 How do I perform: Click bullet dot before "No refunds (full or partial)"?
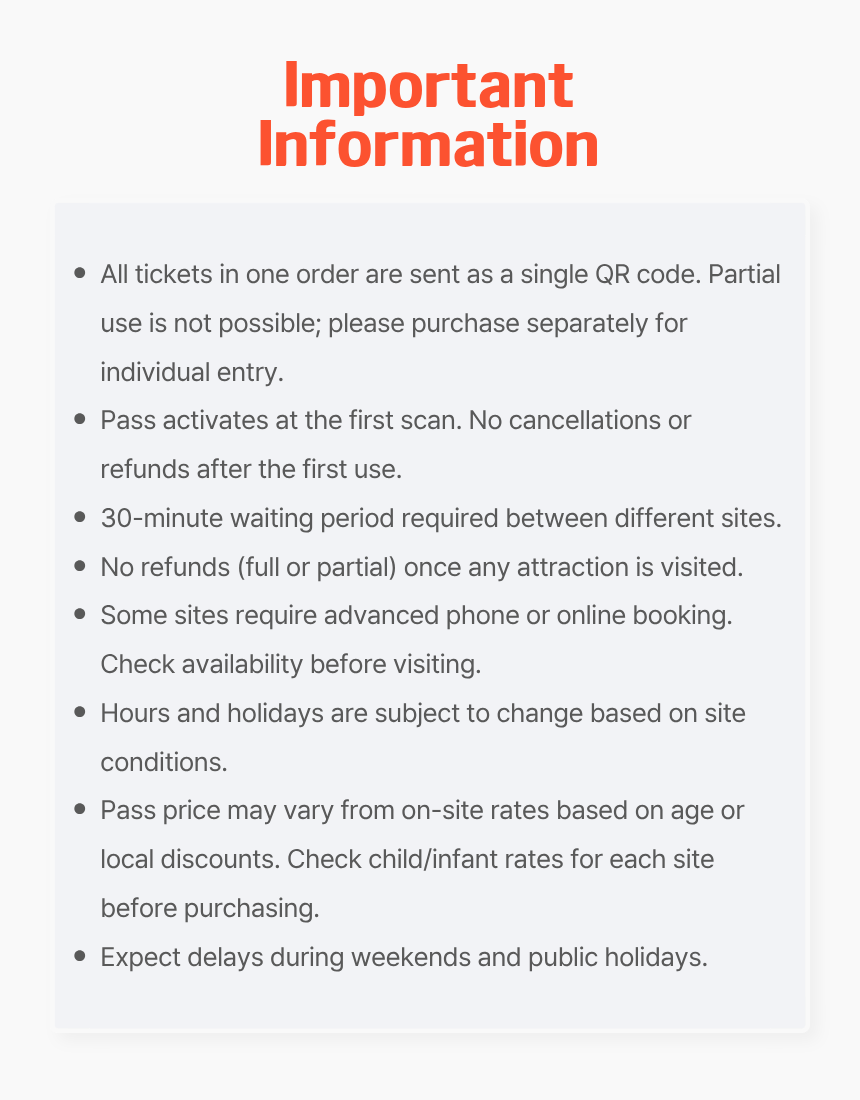[80, 566]
